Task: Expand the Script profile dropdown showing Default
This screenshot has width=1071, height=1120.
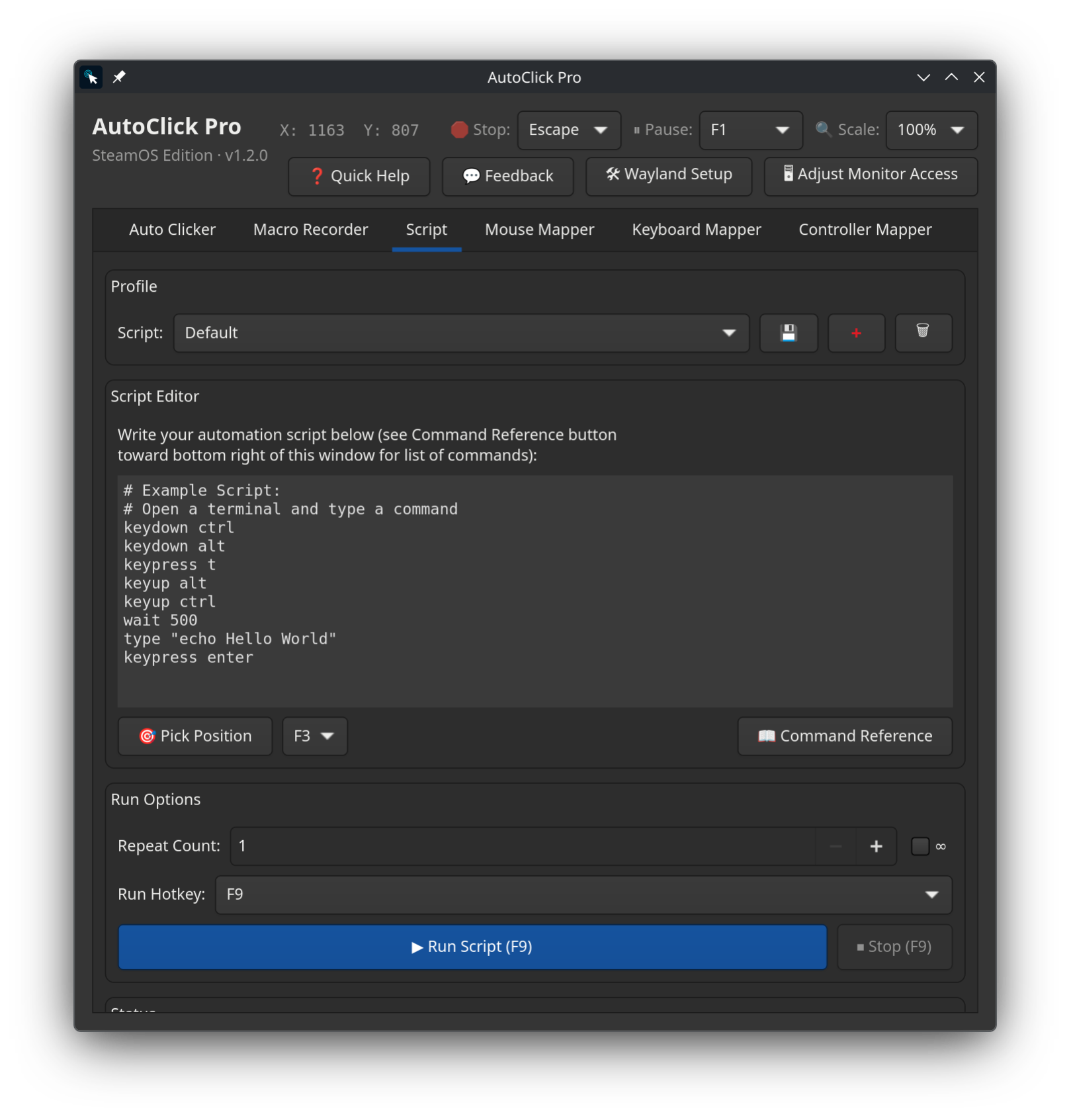Action: 461,333
